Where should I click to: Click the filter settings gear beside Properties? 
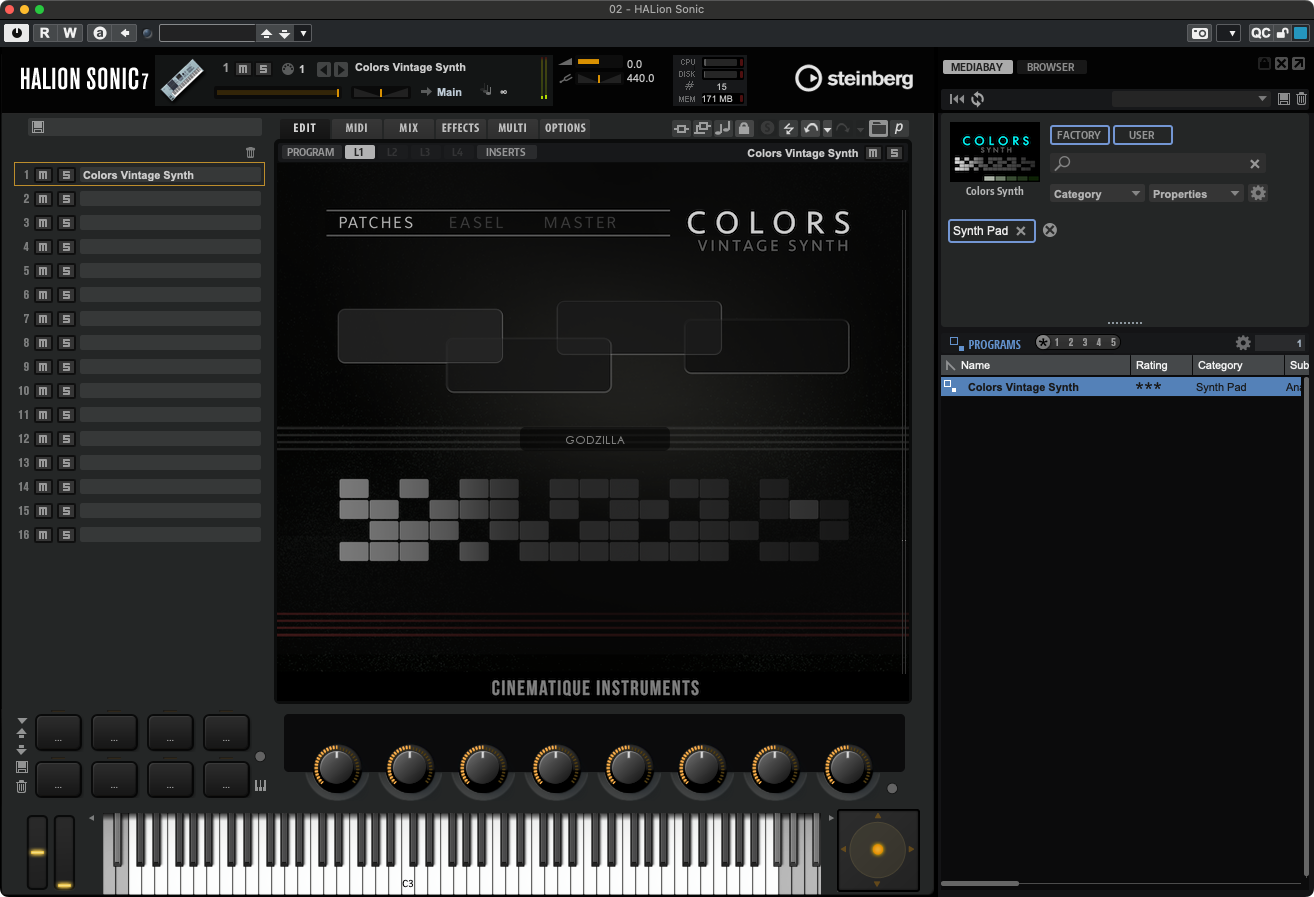pos(1258,193)
